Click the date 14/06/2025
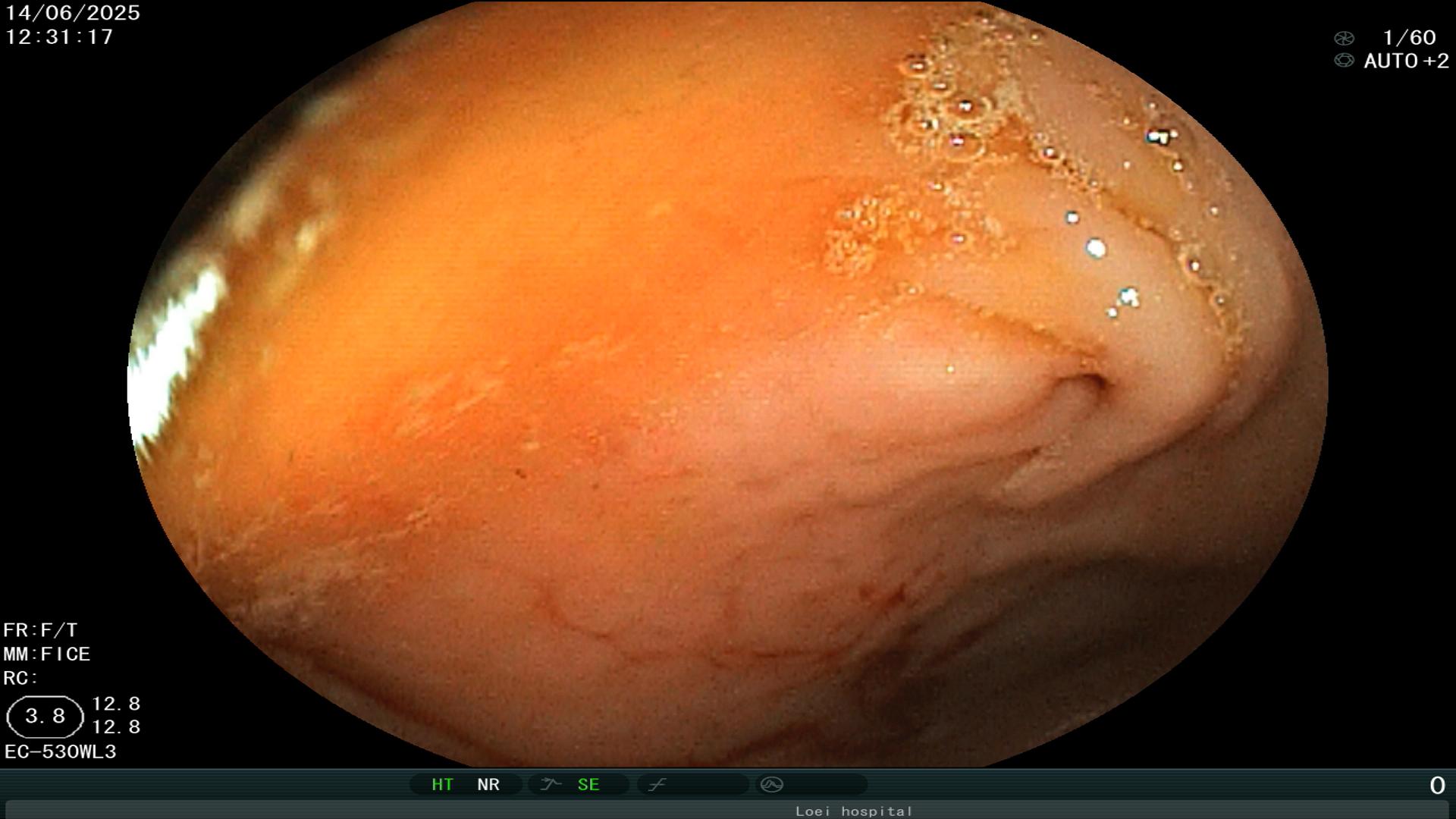This screenshot has width=1456, height=819. pyautogui.click(x=73, y=13)
